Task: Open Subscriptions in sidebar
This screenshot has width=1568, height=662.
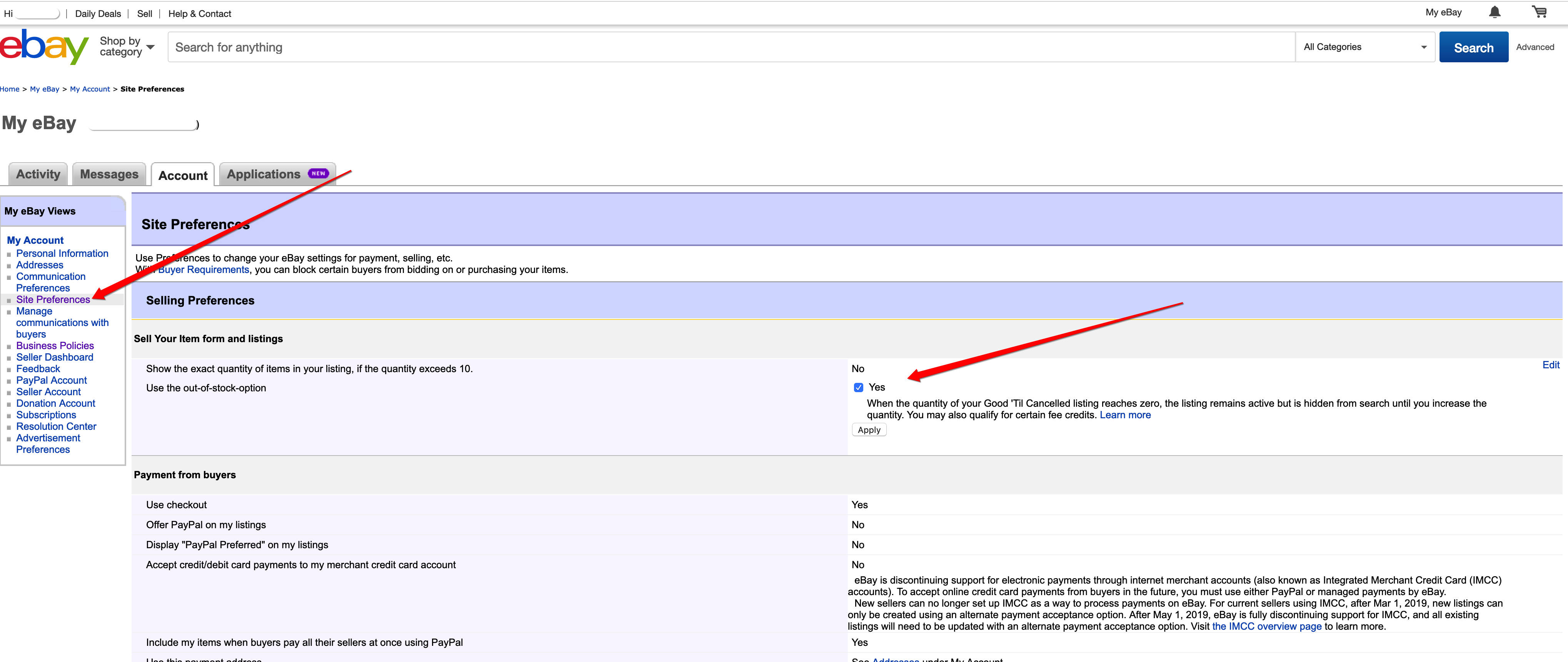Action: pos(46,415)
